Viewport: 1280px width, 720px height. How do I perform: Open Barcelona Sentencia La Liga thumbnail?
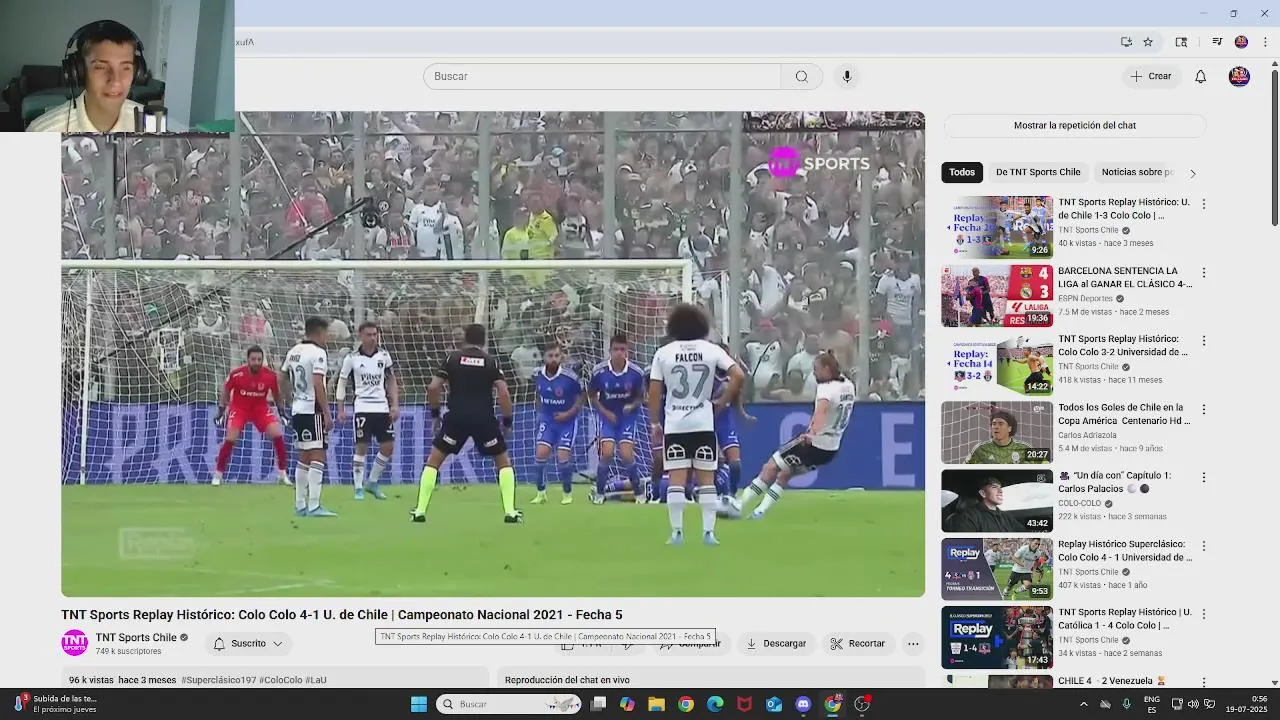[997, 295]
